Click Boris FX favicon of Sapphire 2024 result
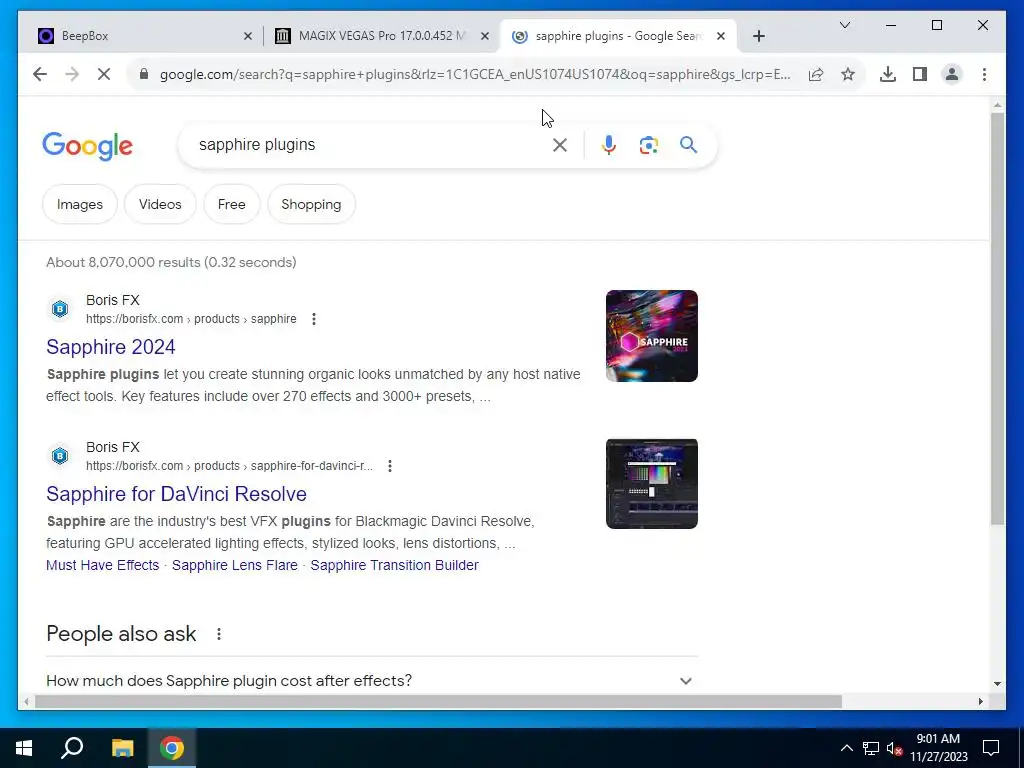1024x768 pixels. click(60, 309)
